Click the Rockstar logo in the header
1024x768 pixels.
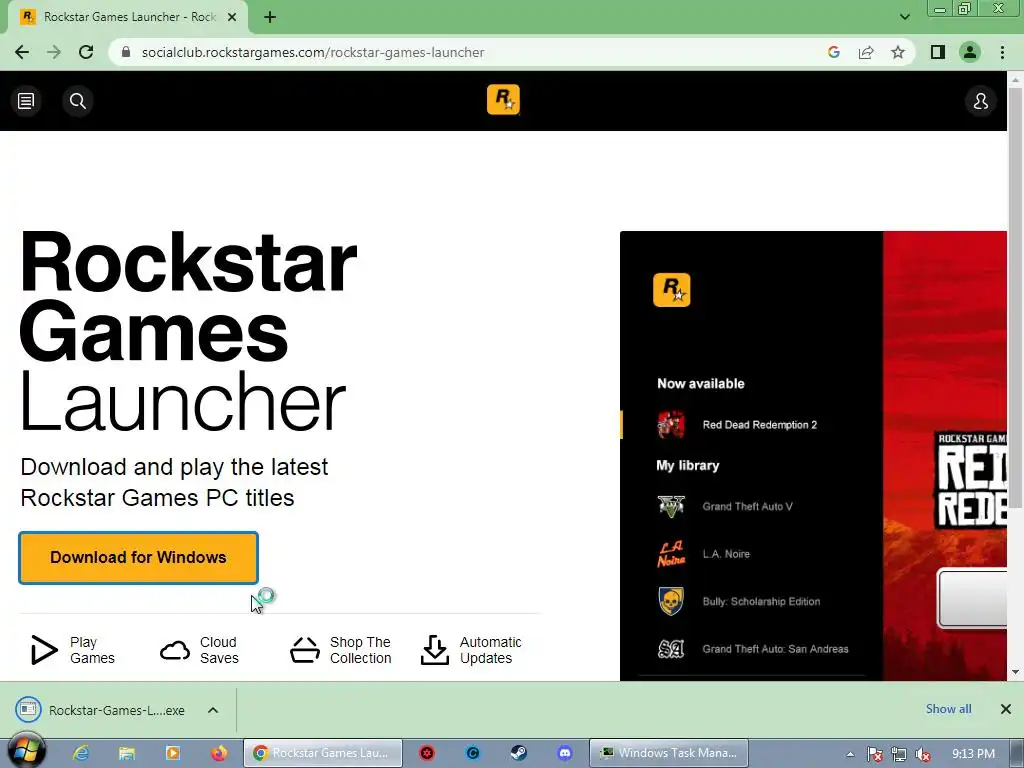(x=503, y=100)
